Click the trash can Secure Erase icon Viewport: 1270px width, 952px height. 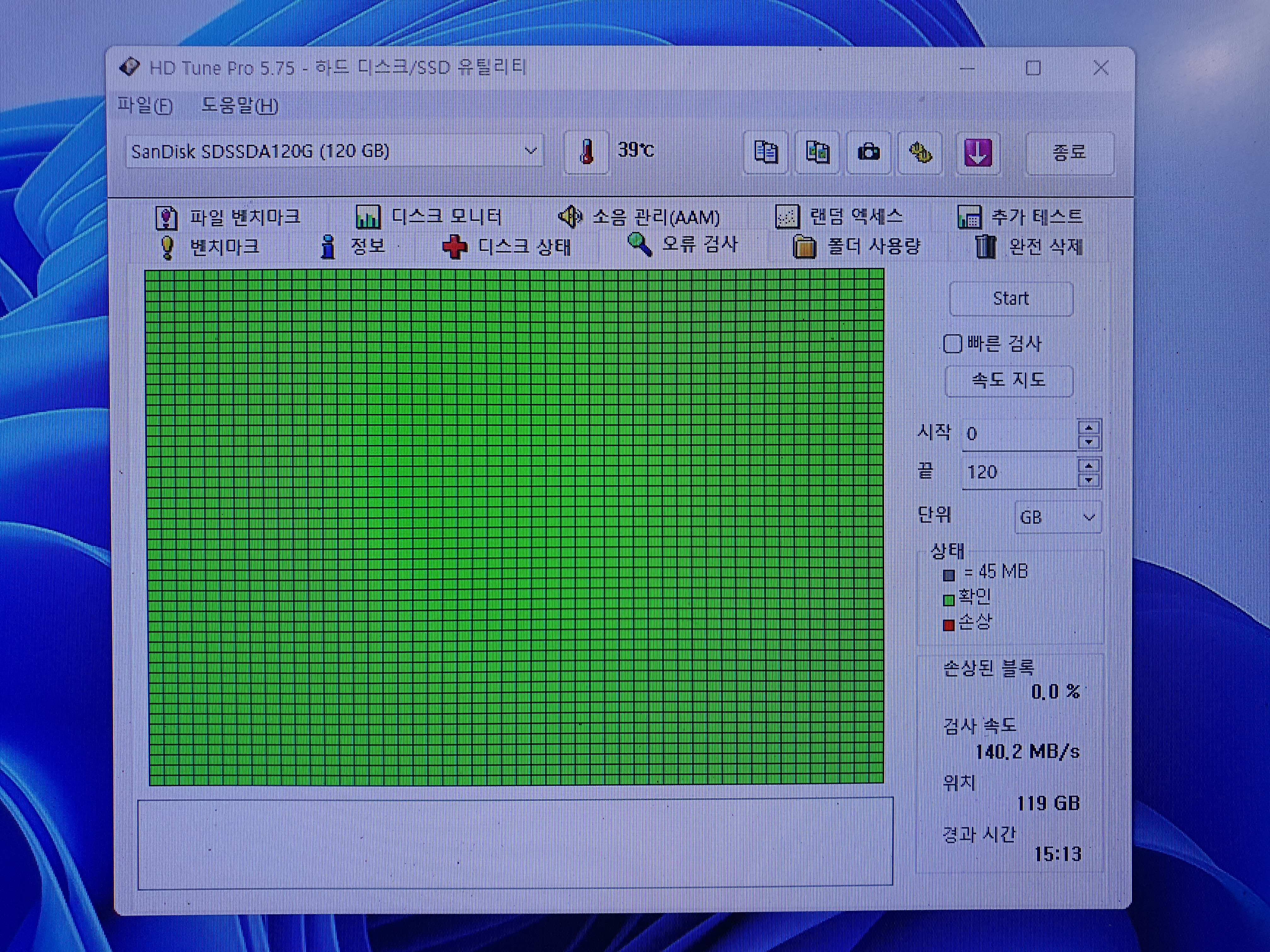[985, 247]
